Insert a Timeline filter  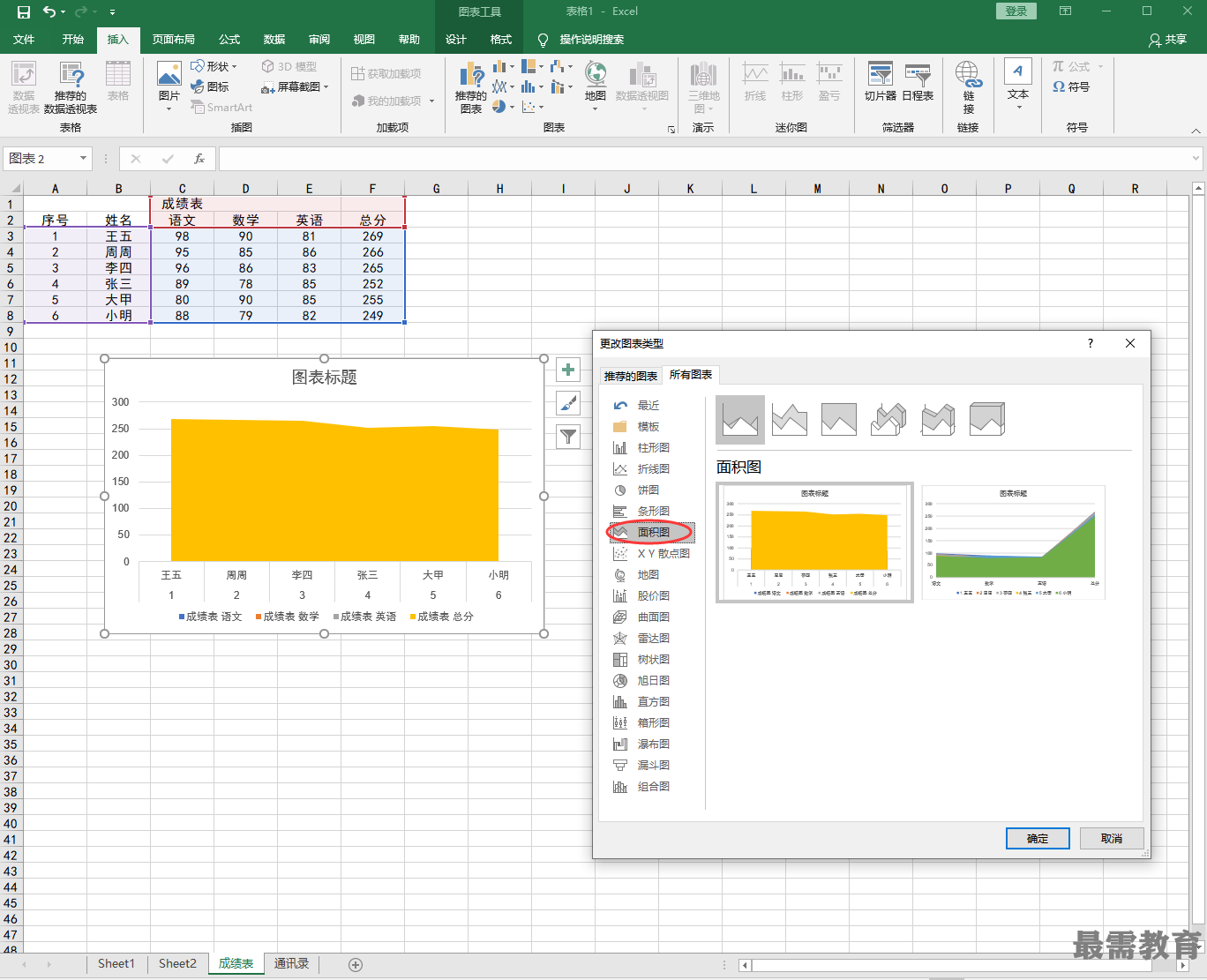click(x=918, y=82)
